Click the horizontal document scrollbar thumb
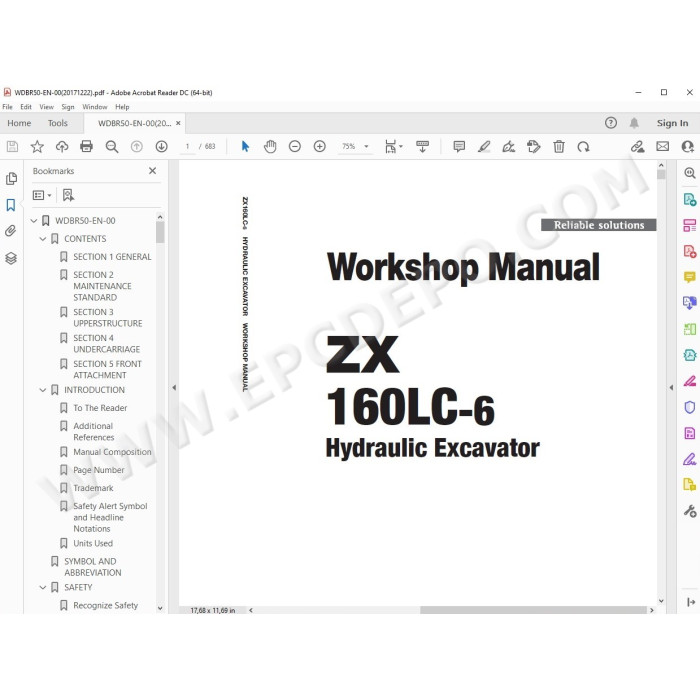 pos(533,610)
